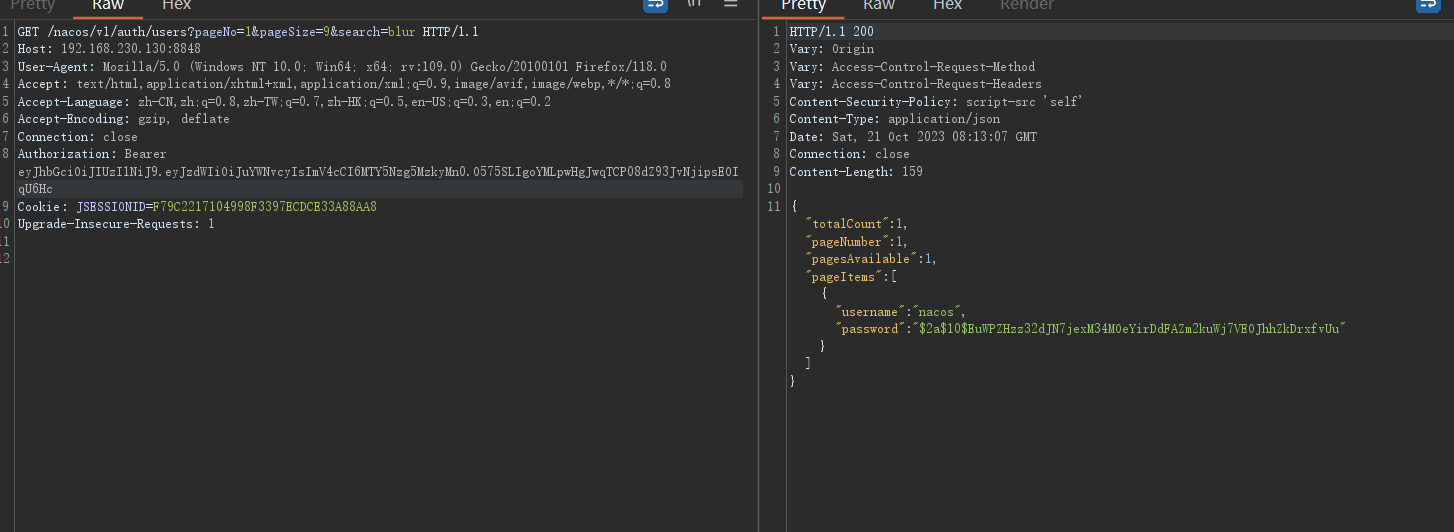The image size is (1454, 532).
Task: Click the Host header 192.168.230.130:8848
Action: point(109,49)
